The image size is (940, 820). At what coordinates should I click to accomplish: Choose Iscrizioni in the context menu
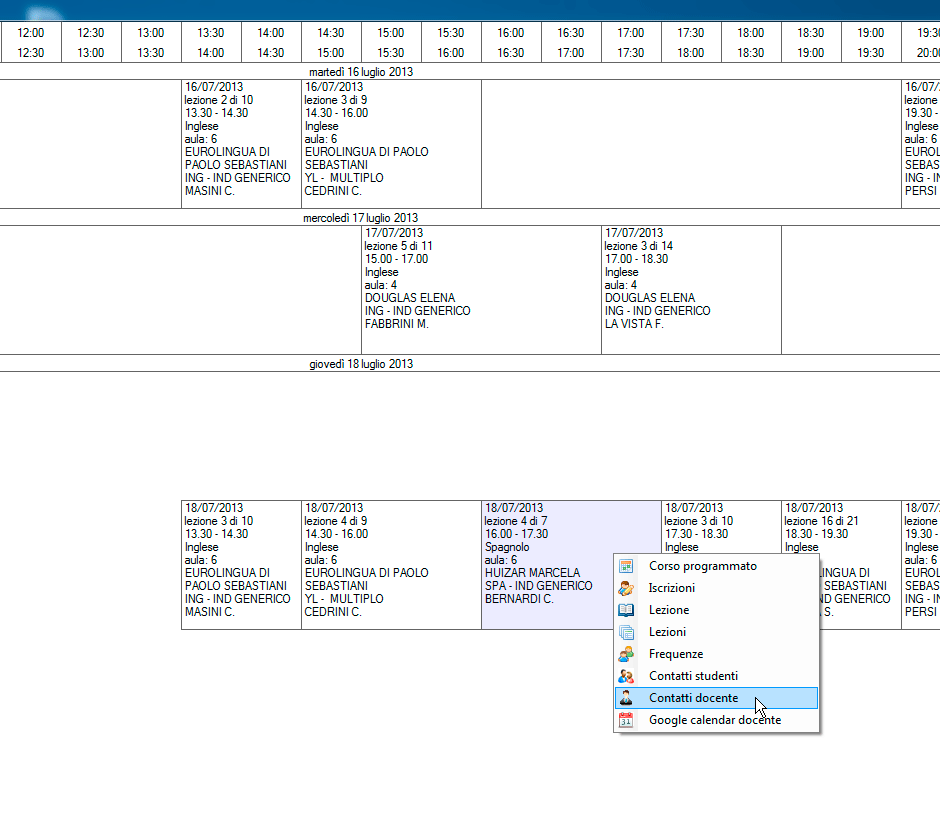click(716, 588)
